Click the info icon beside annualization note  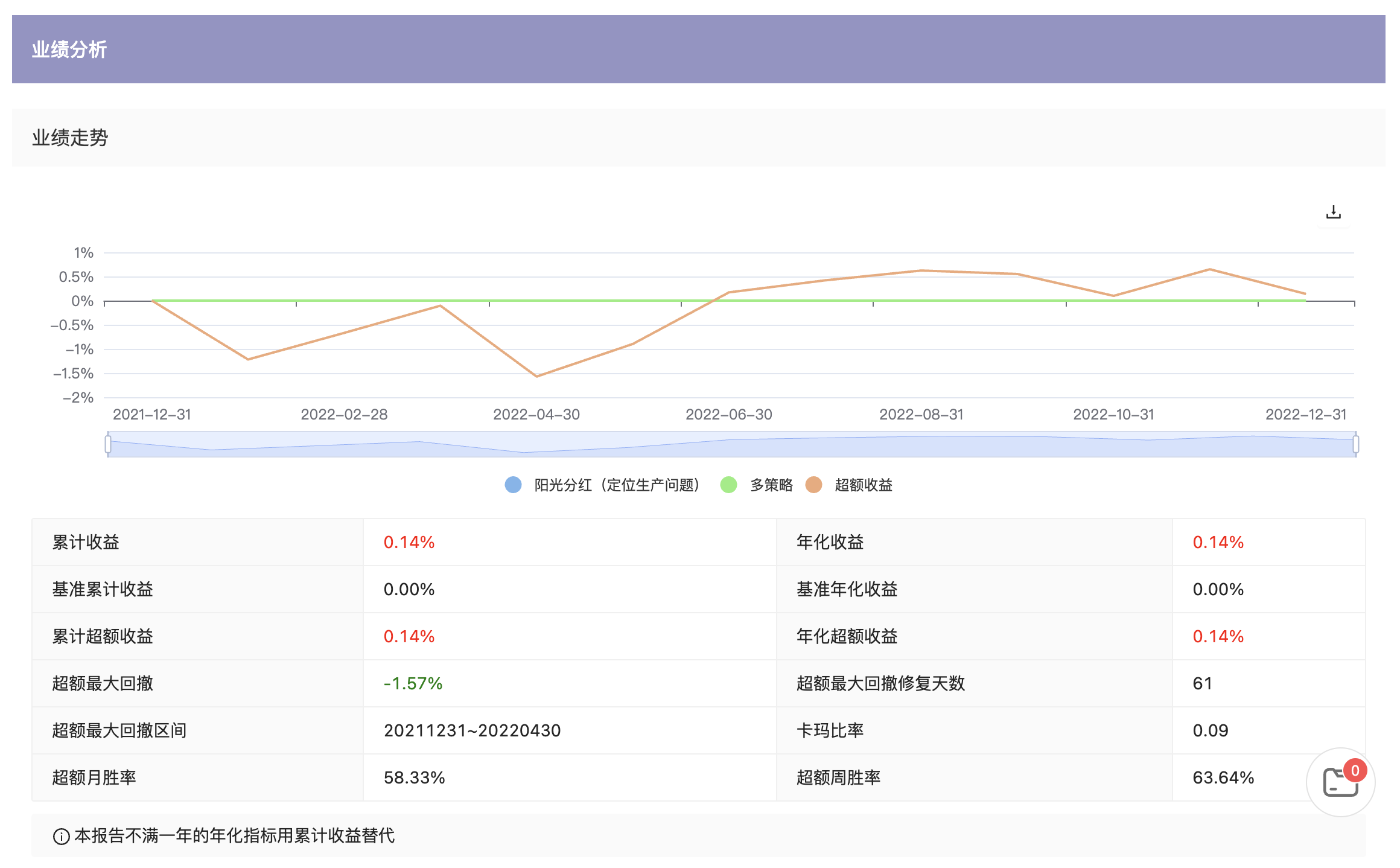pyautogui.click(x=61, y=836)
